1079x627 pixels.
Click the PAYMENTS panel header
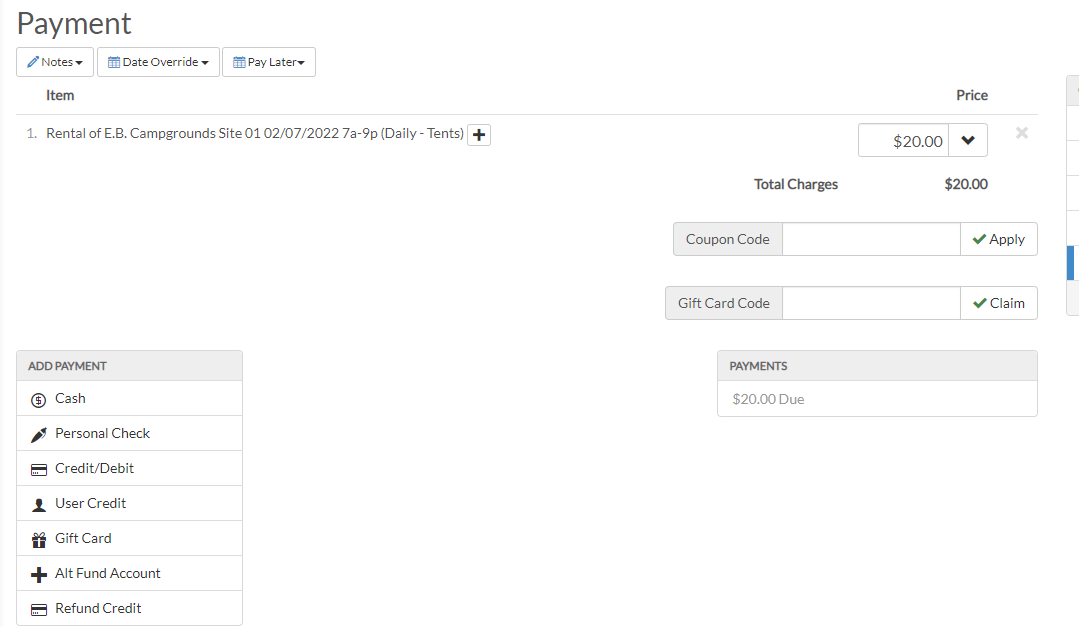[877, 366]
